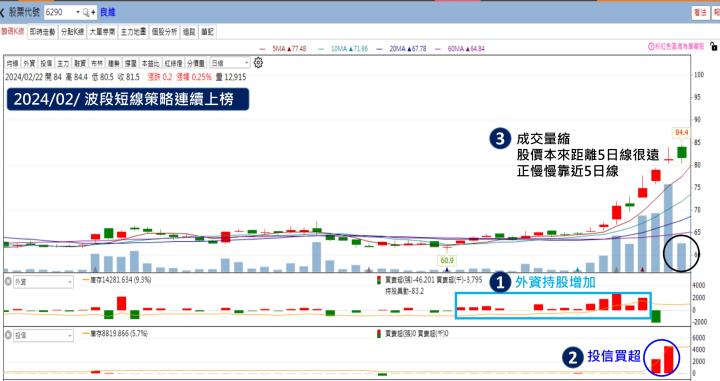Click the tallest blue volume bar

668,228
